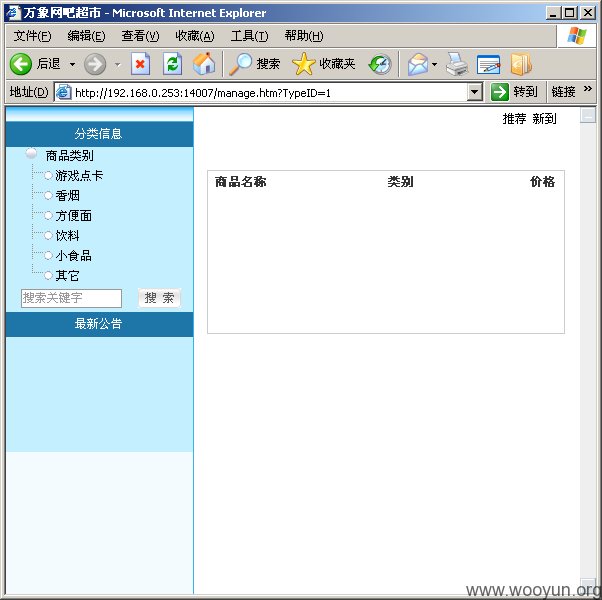This screenshot has height=600, width=602.
Task: Click the 商品名称 column header
Action: click(240, 182)
